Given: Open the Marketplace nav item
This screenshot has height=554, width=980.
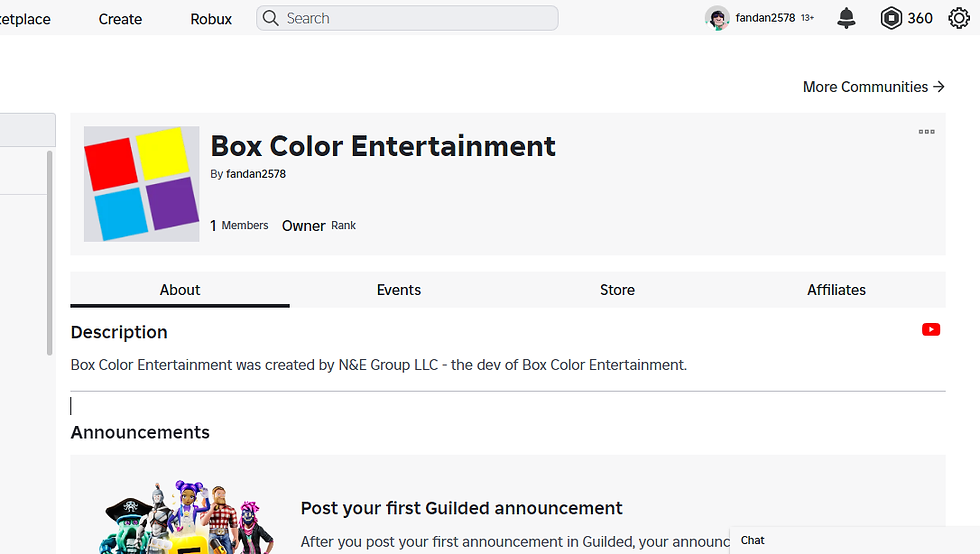Looking at the screenshot, I should coord(25,19).
